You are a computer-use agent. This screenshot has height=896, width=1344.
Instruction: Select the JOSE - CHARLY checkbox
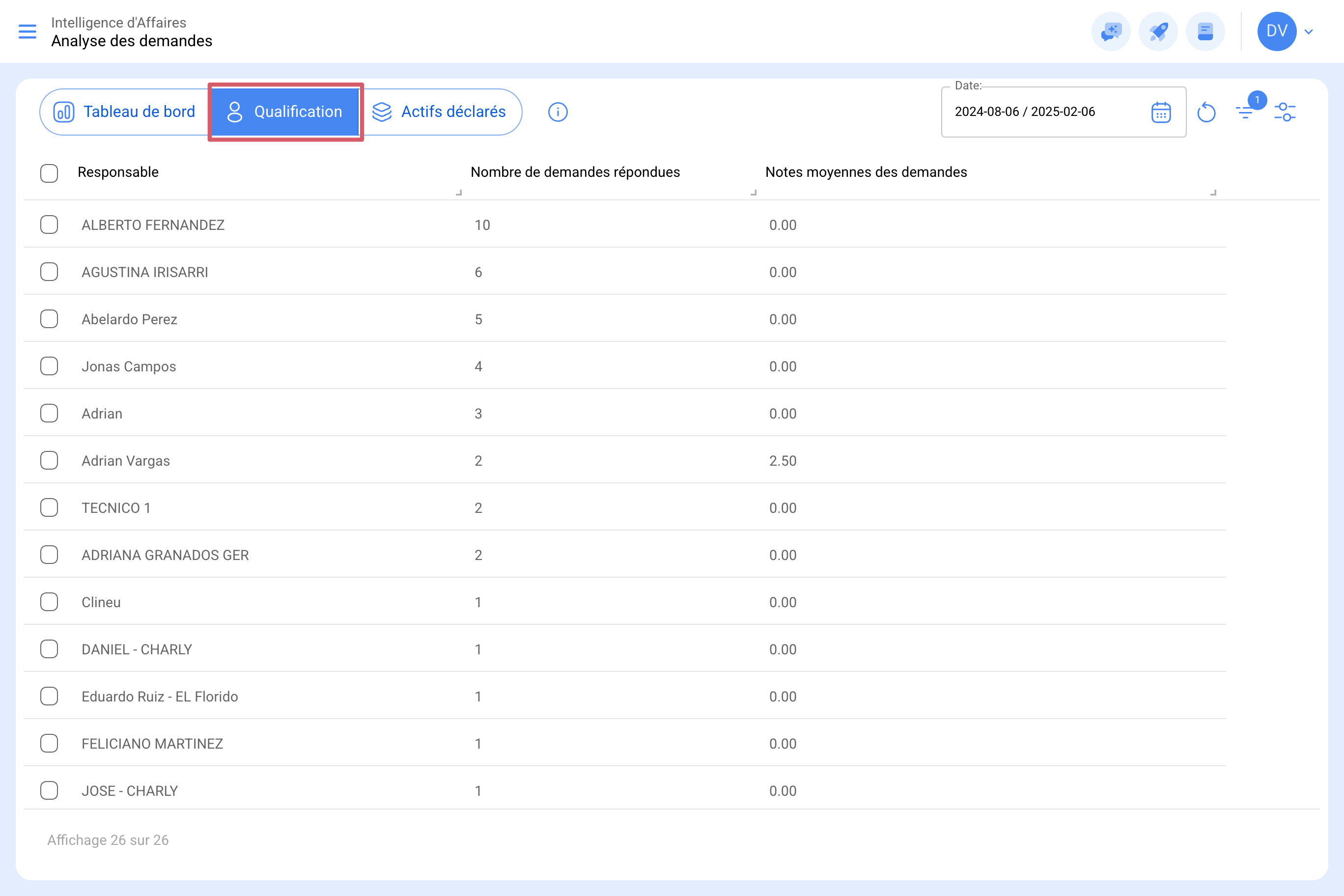49,790
